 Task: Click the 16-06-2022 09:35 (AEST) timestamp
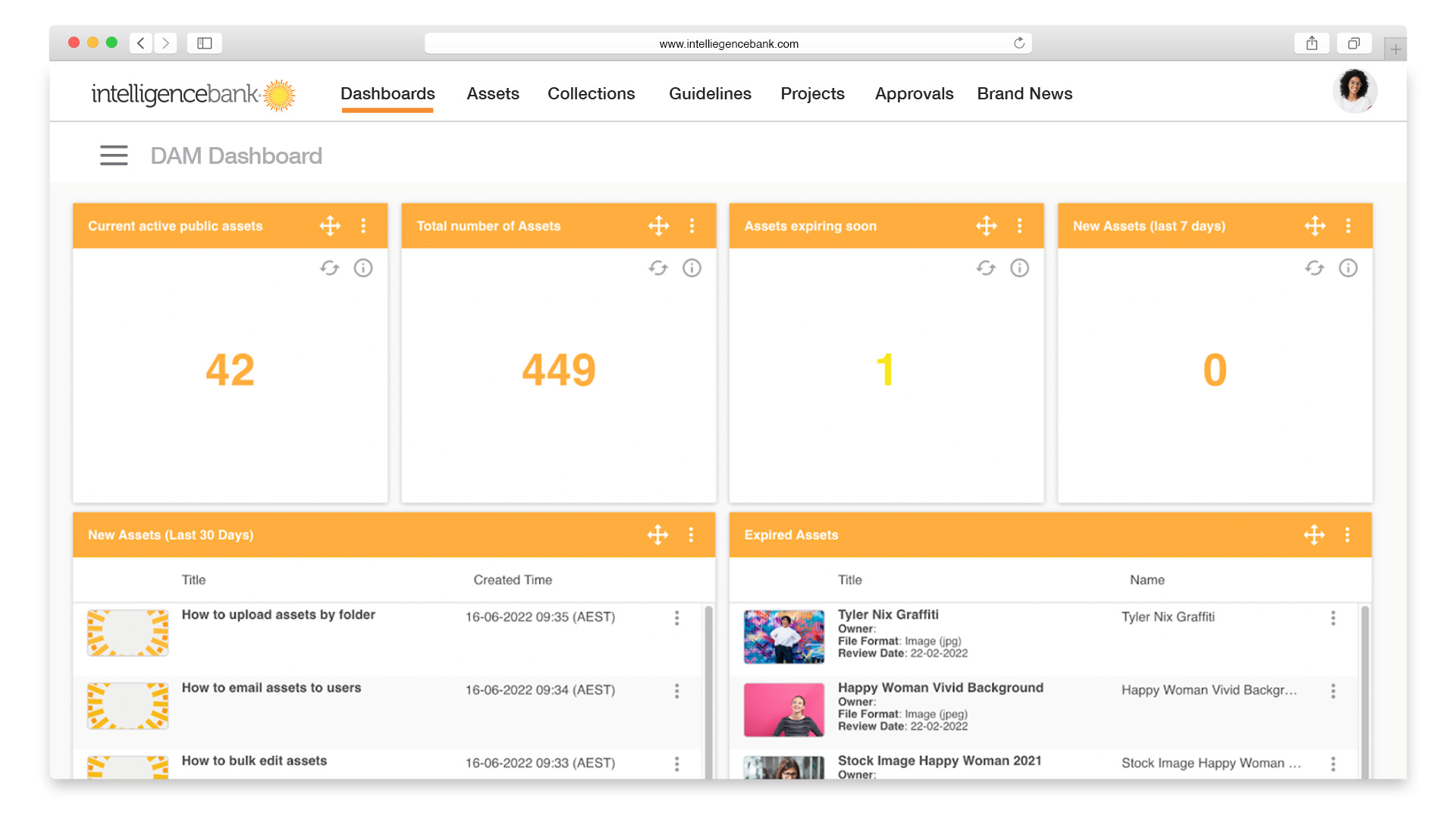click(x=540, y=617)
